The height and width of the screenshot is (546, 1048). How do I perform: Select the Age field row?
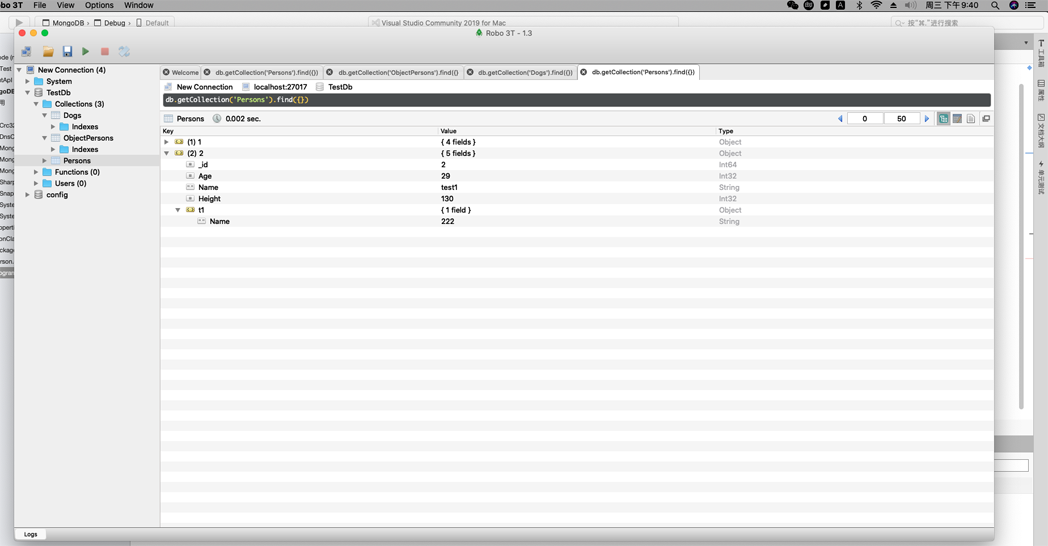click(x=577, y=176)
